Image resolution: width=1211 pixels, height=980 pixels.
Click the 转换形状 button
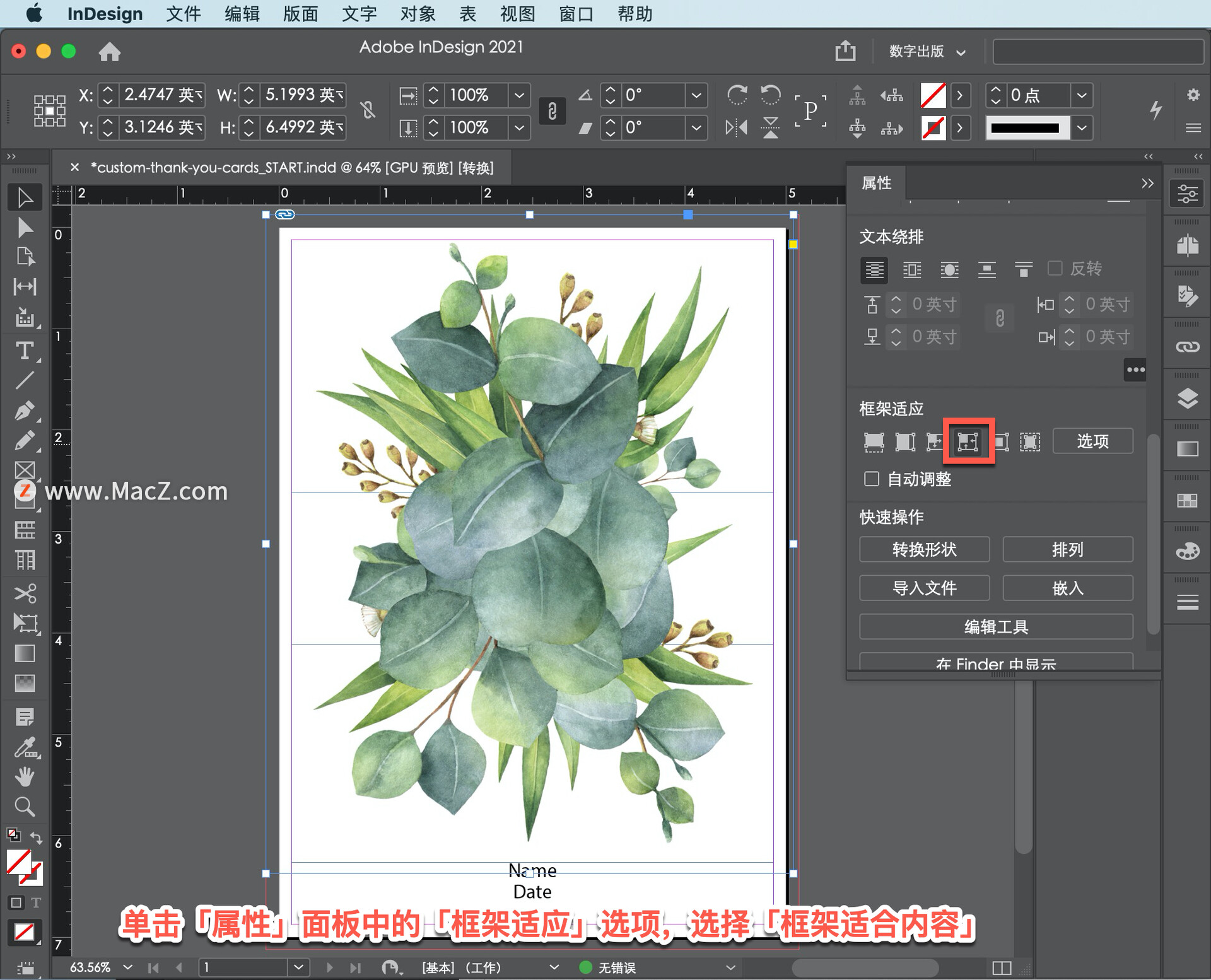click(x=924, y=549)
